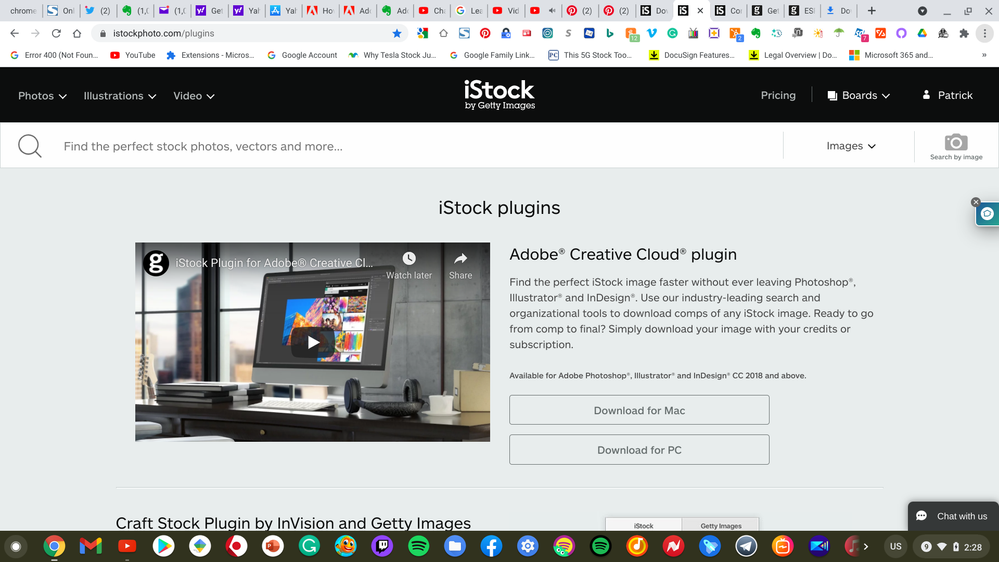999x562 pixels.
Task: Play the iStock plugin video
Action: (312, 342)
